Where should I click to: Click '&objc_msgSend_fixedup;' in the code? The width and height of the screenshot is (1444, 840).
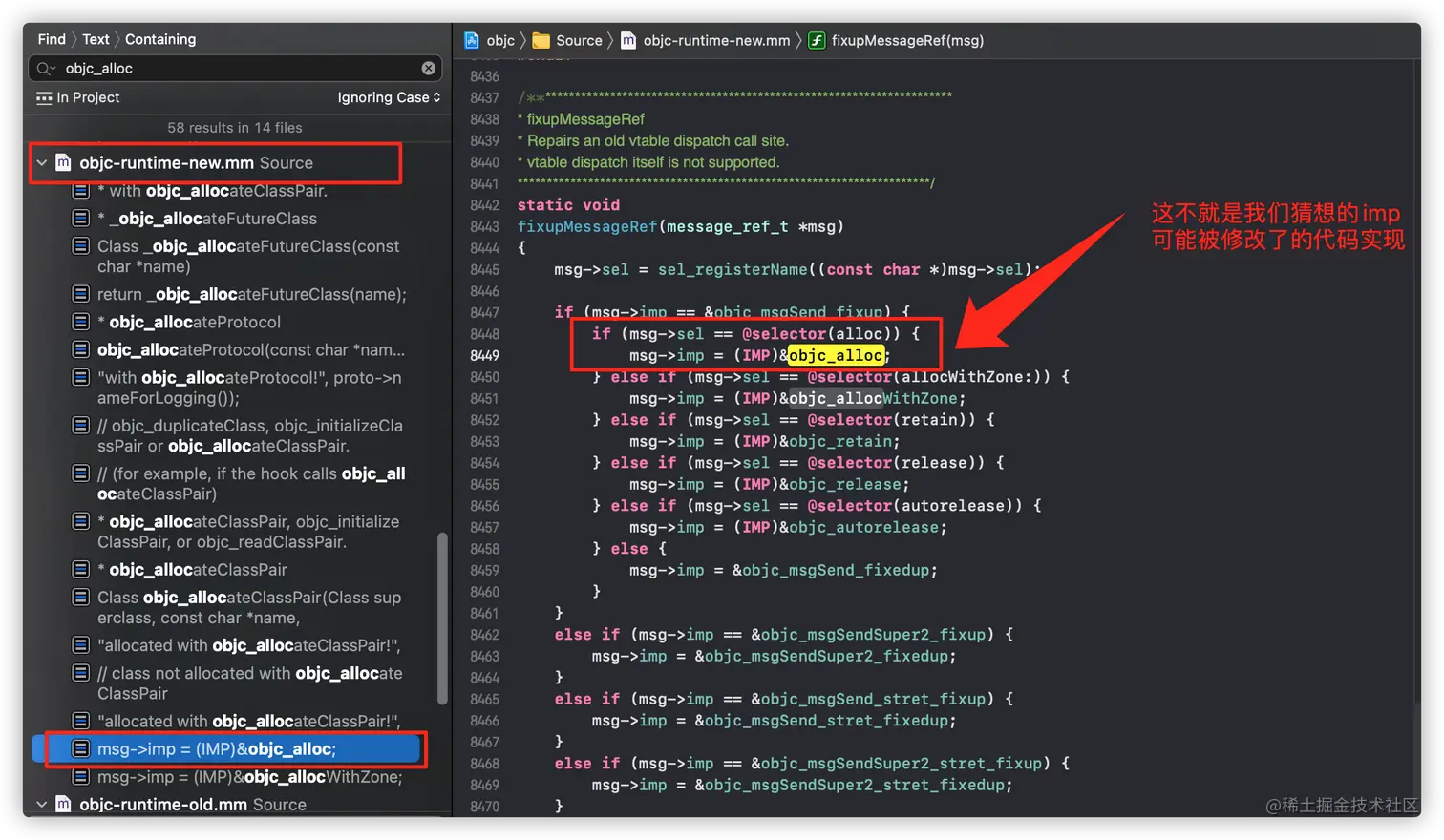835,570
